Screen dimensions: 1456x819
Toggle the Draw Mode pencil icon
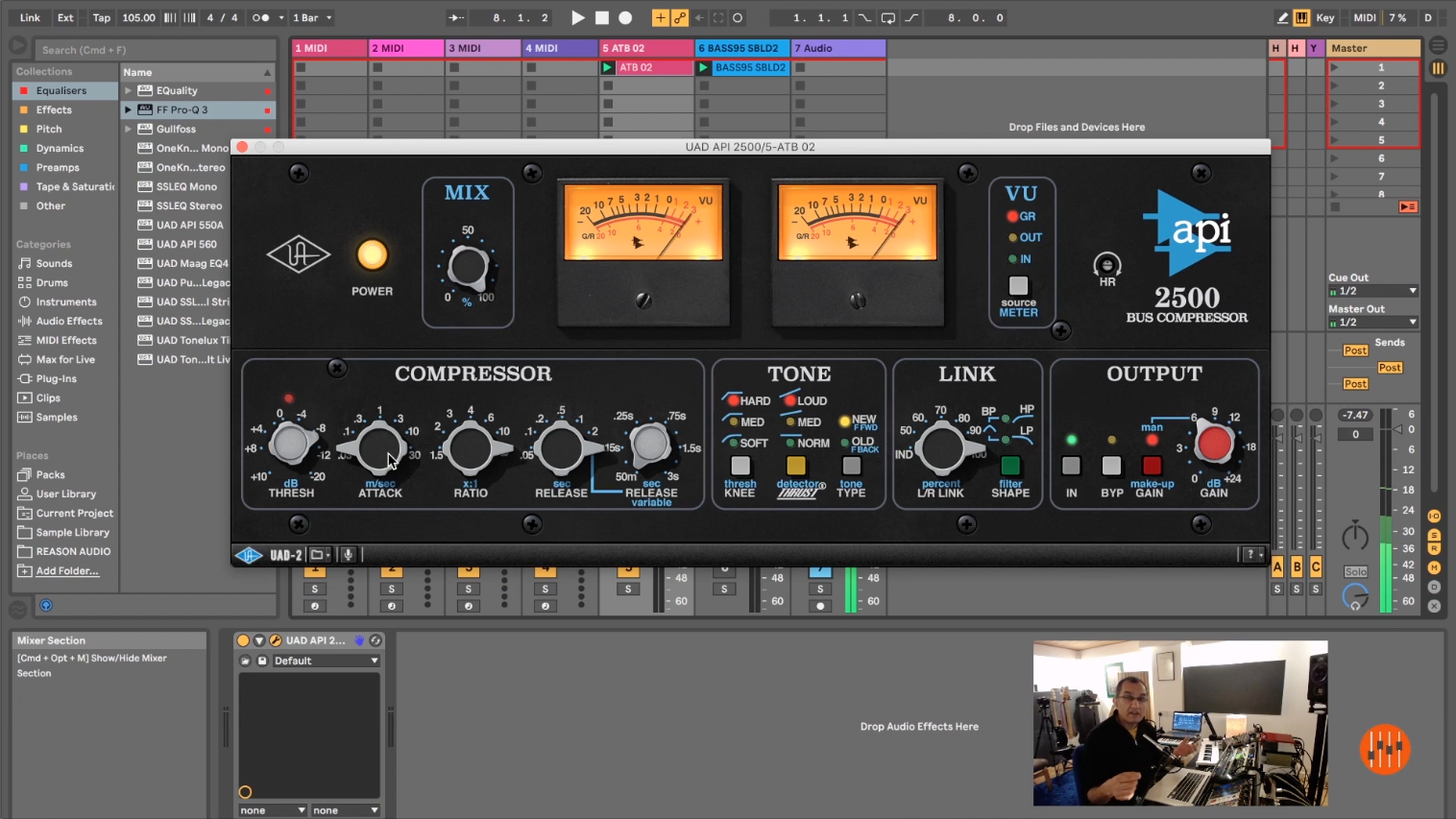point(1282,17)
